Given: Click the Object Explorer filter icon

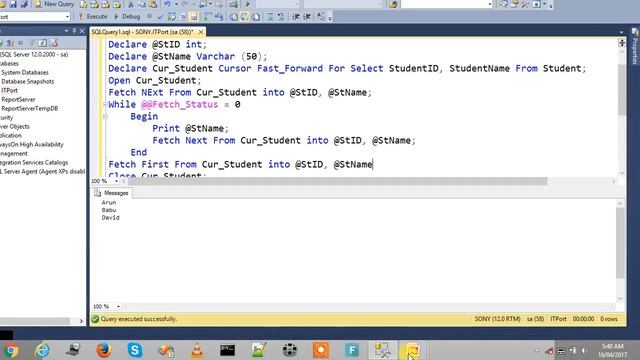Looking at the screenshot, I should pyautogui.click(x=31, y=43).
